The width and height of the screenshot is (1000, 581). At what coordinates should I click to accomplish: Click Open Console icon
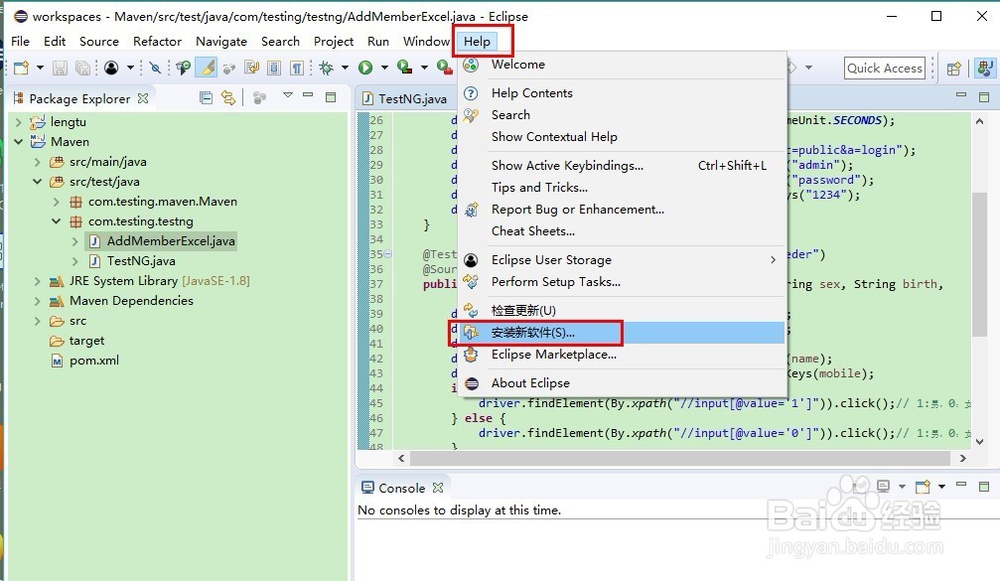click(x=923, y=487)
